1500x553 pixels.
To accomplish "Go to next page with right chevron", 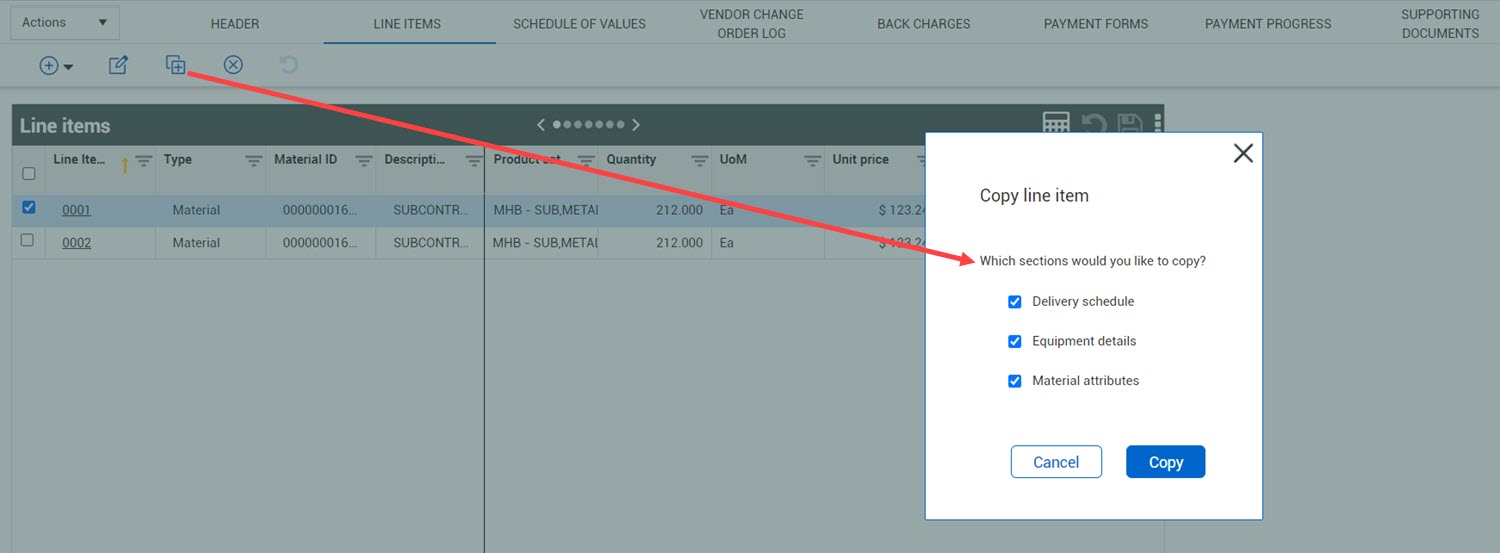I will click(636, 125).
